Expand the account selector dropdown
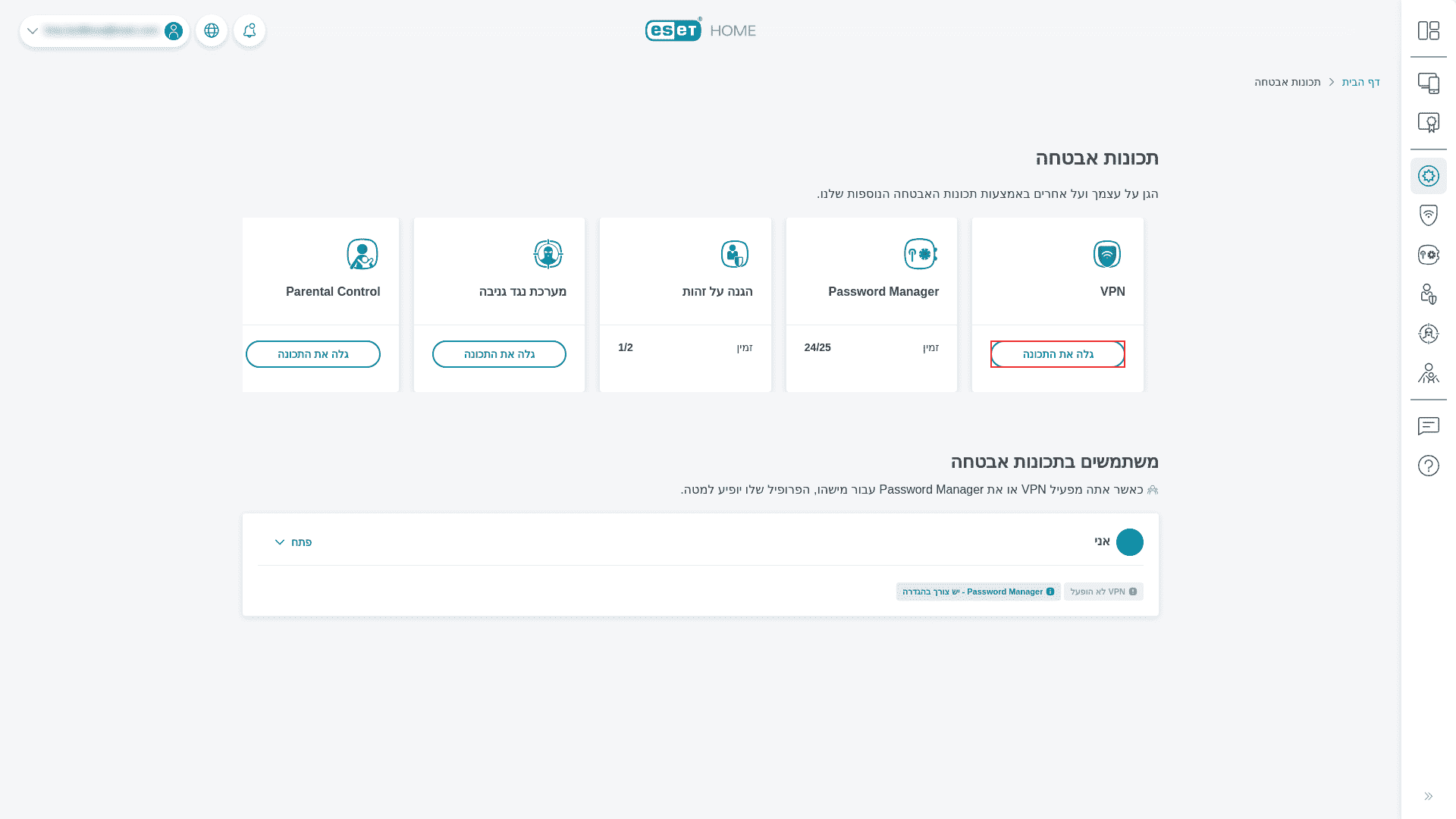The width and height of the screenshot is (1456, 819). [x=33, y=30]
